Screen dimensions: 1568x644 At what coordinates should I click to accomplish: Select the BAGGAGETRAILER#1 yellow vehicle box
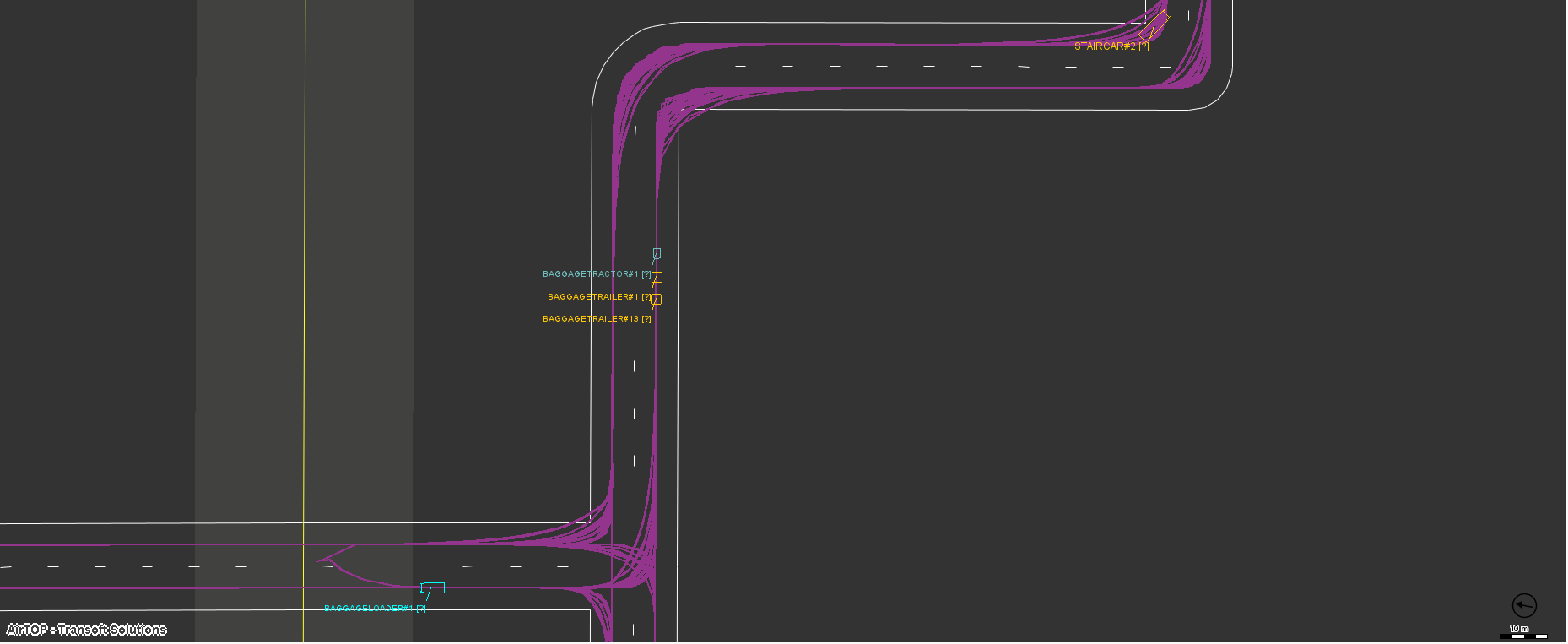click(x=657, y=277)
